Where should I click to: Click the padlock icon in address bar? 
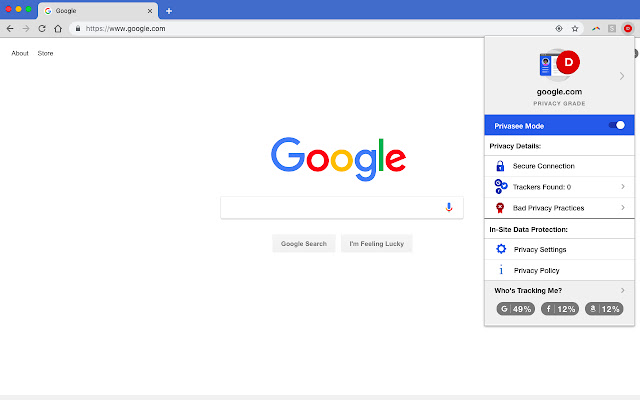coord(78,29)
